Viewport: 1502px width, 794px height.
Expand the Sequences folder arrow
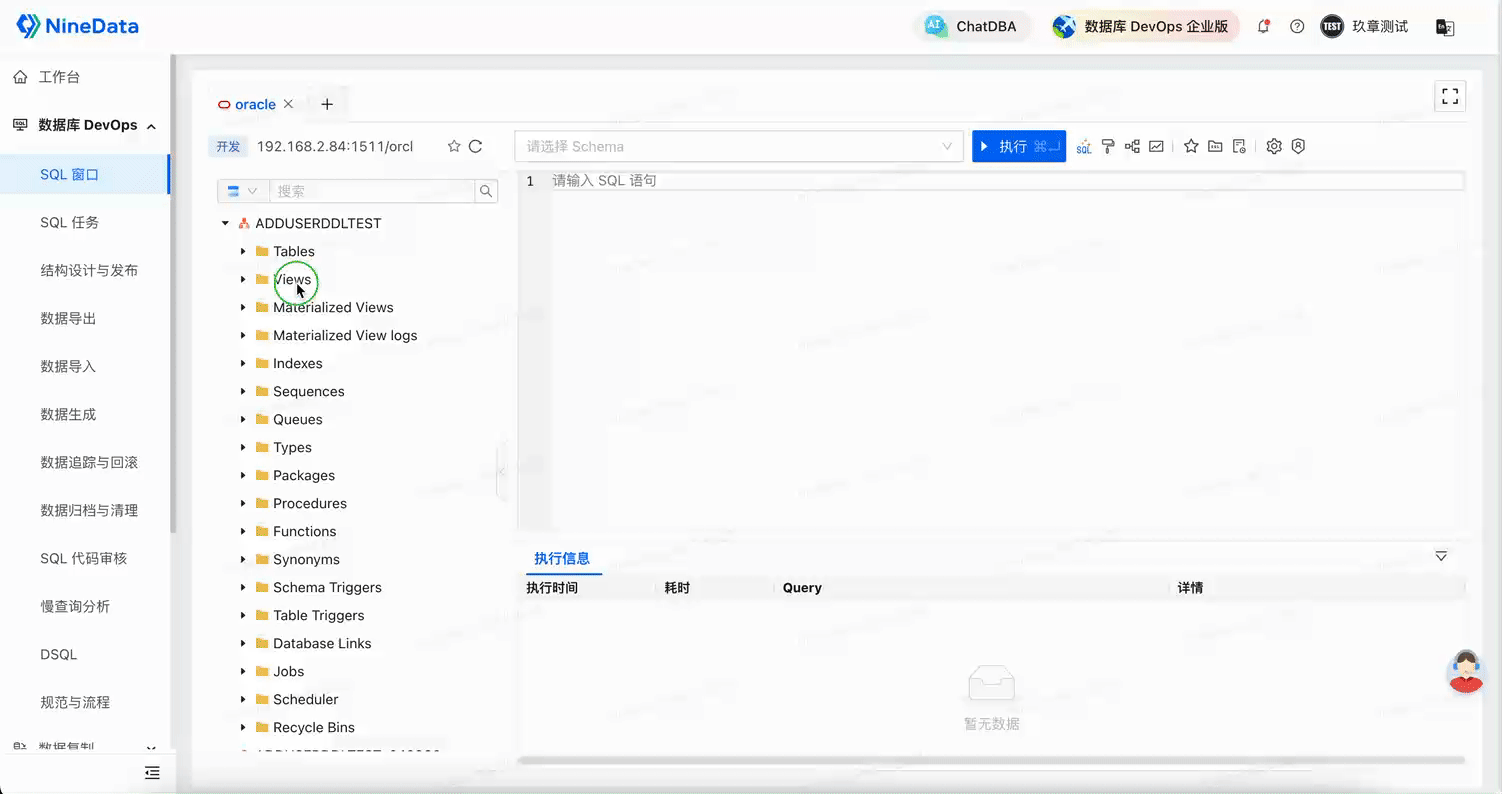point(243,392)
